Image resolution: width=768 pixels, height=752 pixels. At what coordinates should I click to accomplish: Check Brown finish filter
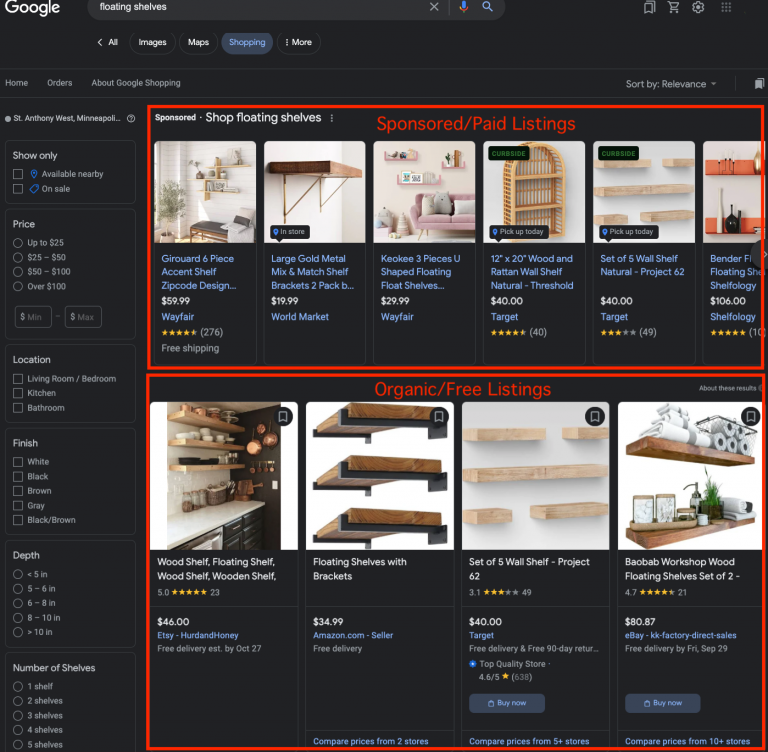pyautogui.click(x=18, y=490)
